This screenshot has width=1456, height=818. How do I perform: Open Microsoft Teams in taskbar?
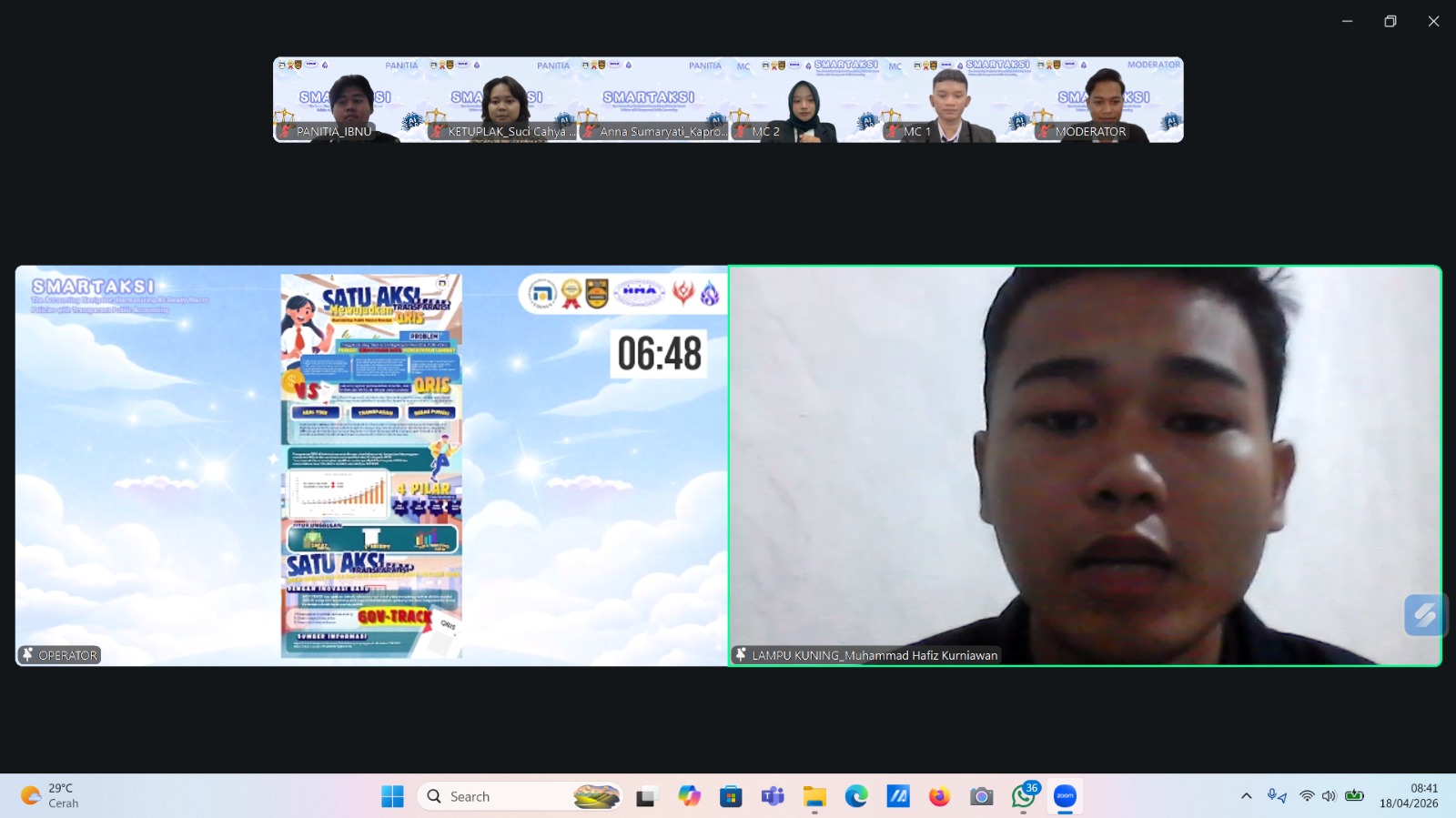tap(773, 796)
